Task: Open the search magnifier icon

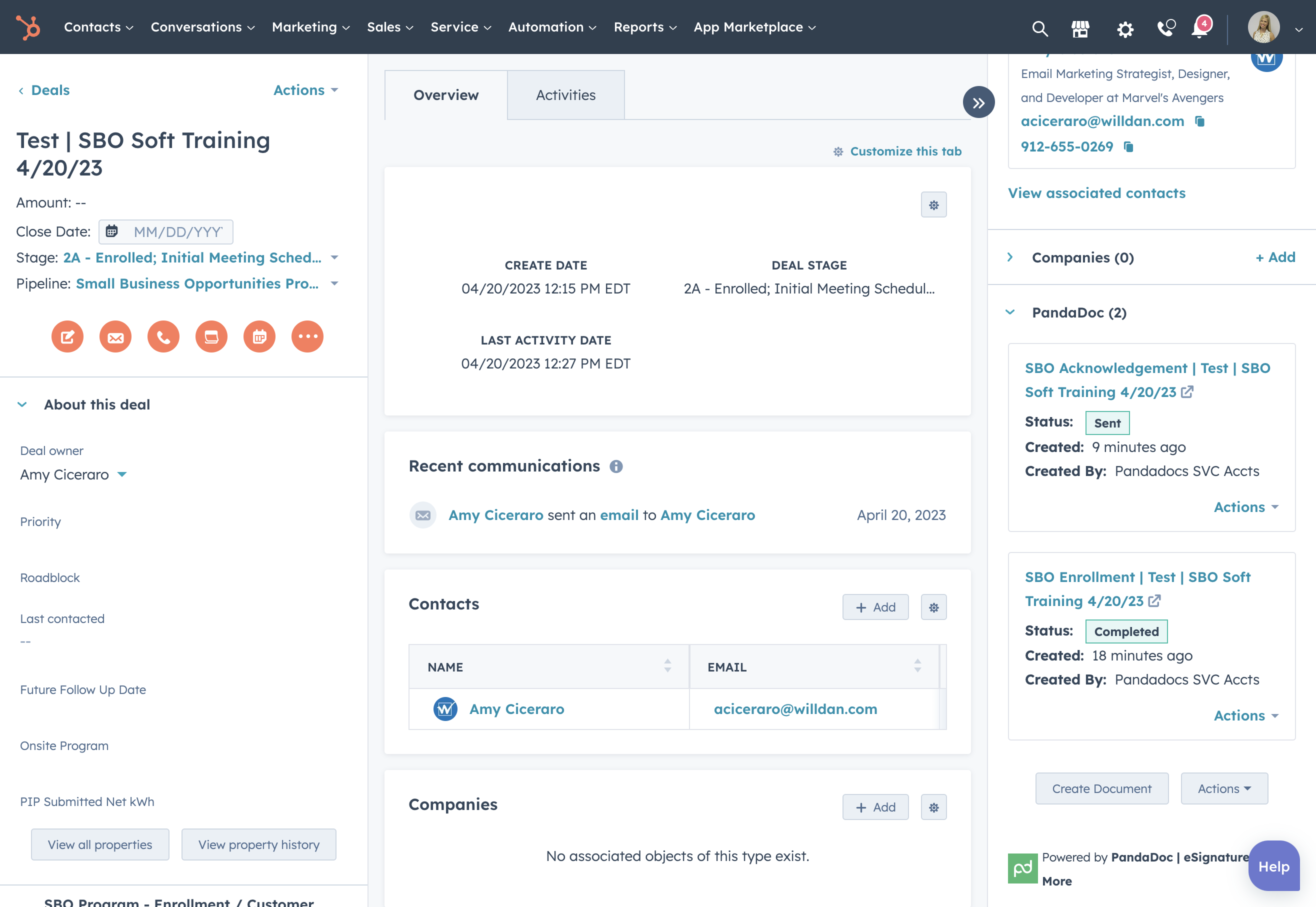Action: tap(1040, 28)
